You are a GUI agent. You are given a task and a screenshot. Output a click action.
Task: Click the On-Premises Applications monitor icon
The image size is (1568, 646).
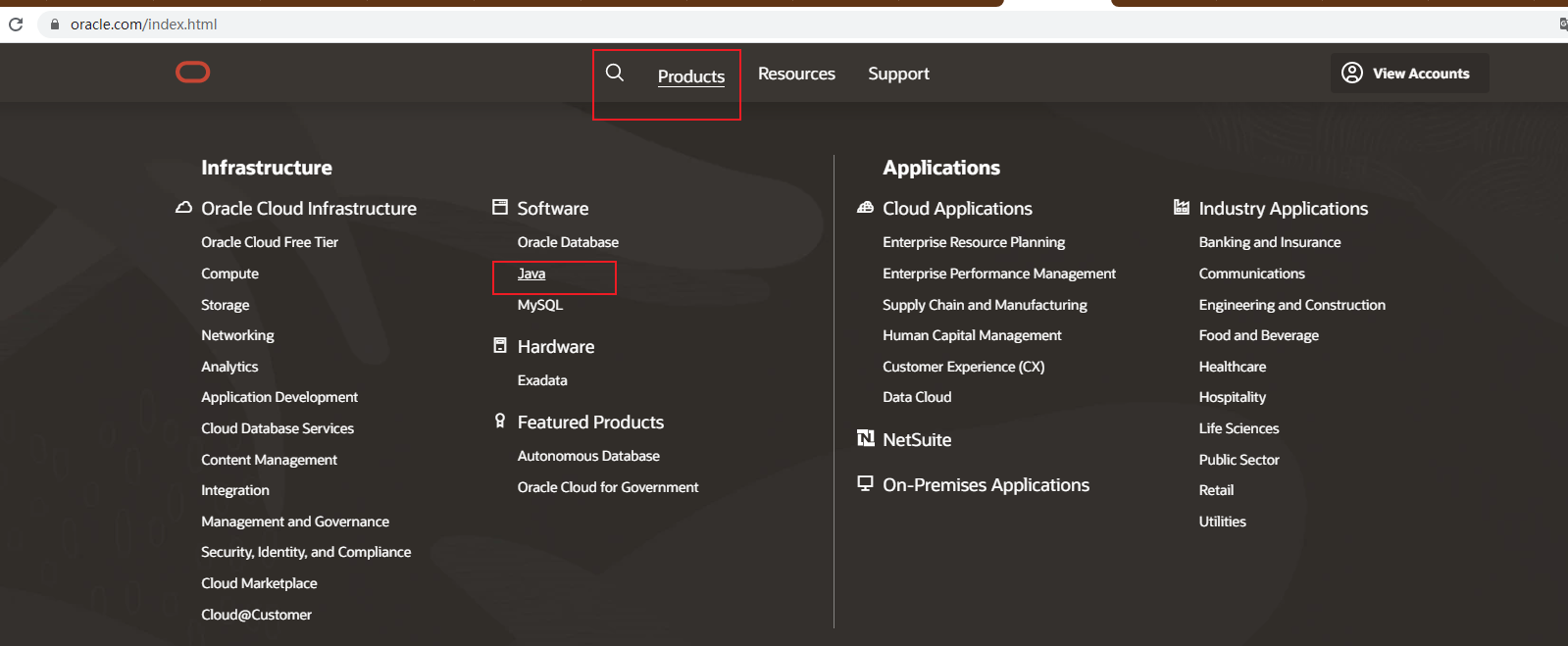865,483
